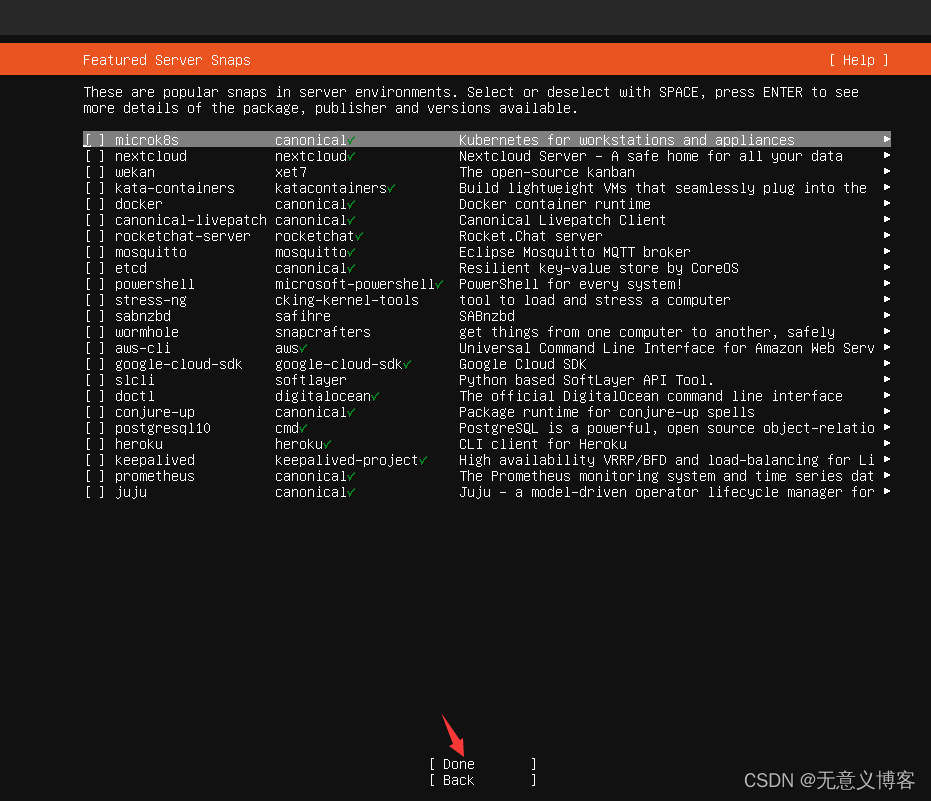The image size is (931, 801).
Task: Enable the prometheus monitoring snap
Action: (x=92, y=476)
